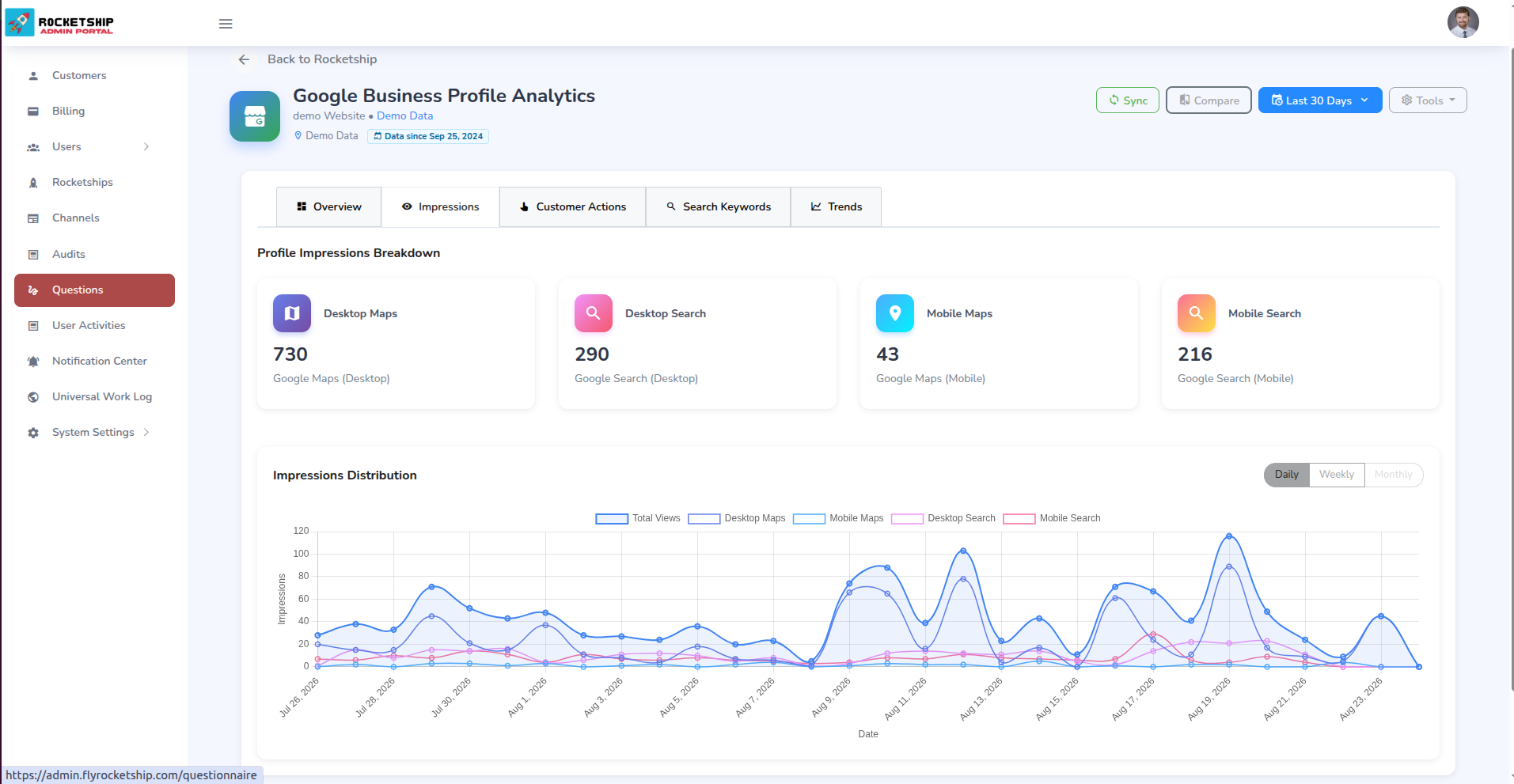Open Questions in the sidebar menu
The image size is (1514, 784).
tap(94, 290)
